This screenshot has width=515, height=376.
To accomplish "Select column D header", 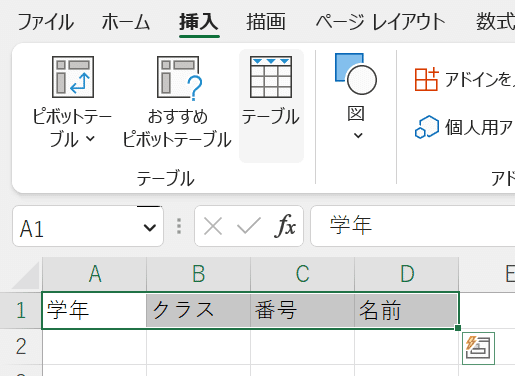I will (x=407, y=274).
